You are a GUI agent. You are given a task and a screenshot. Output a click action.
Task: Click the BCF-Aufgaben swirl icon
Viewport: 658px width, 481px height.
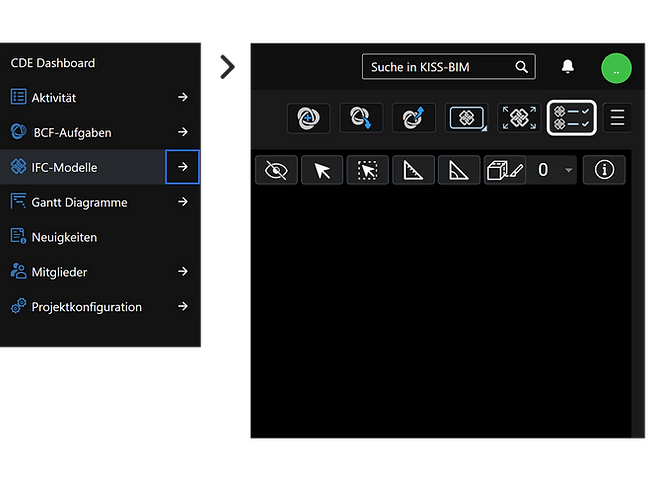(18, 131)
